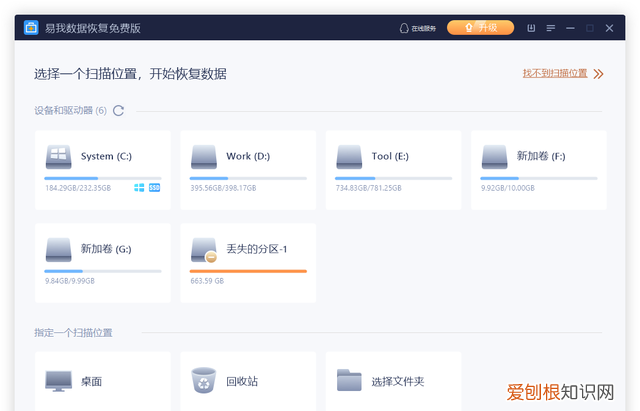Click Work (D:) usage progress bar
The image size is (640, 411).
pyautogui.click(x=248, y=178)
